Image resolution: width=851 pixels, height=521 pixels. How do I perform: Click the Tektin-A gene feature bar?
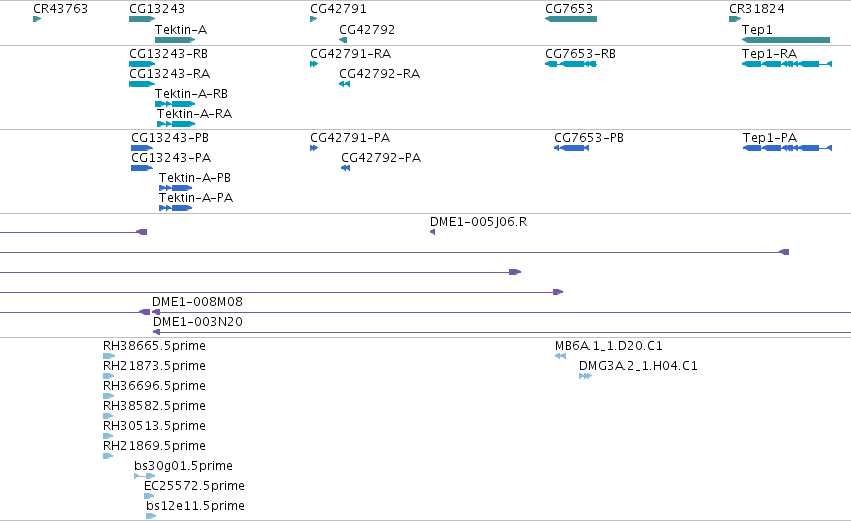tap(175, 40)
